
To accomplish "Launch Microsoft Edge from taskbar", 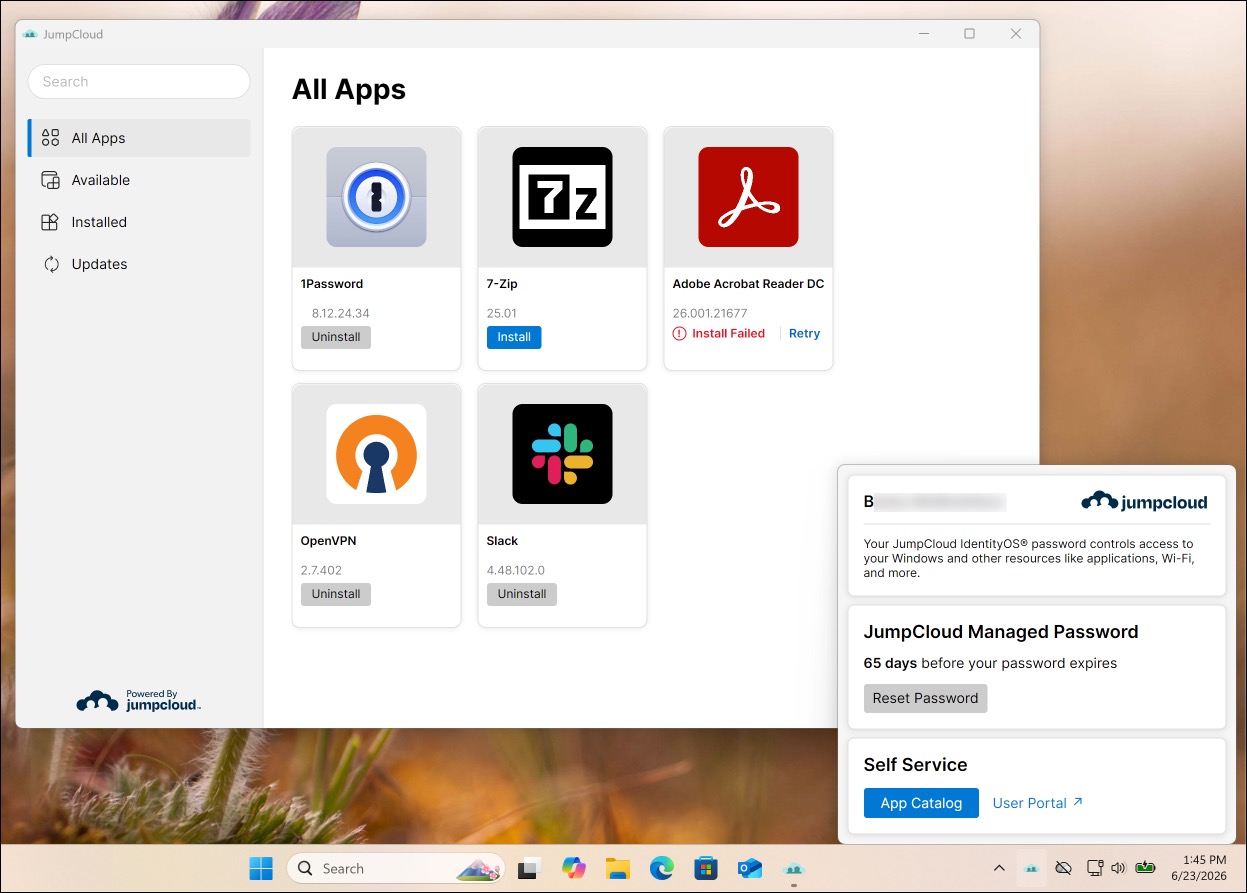I will point(662,868).
